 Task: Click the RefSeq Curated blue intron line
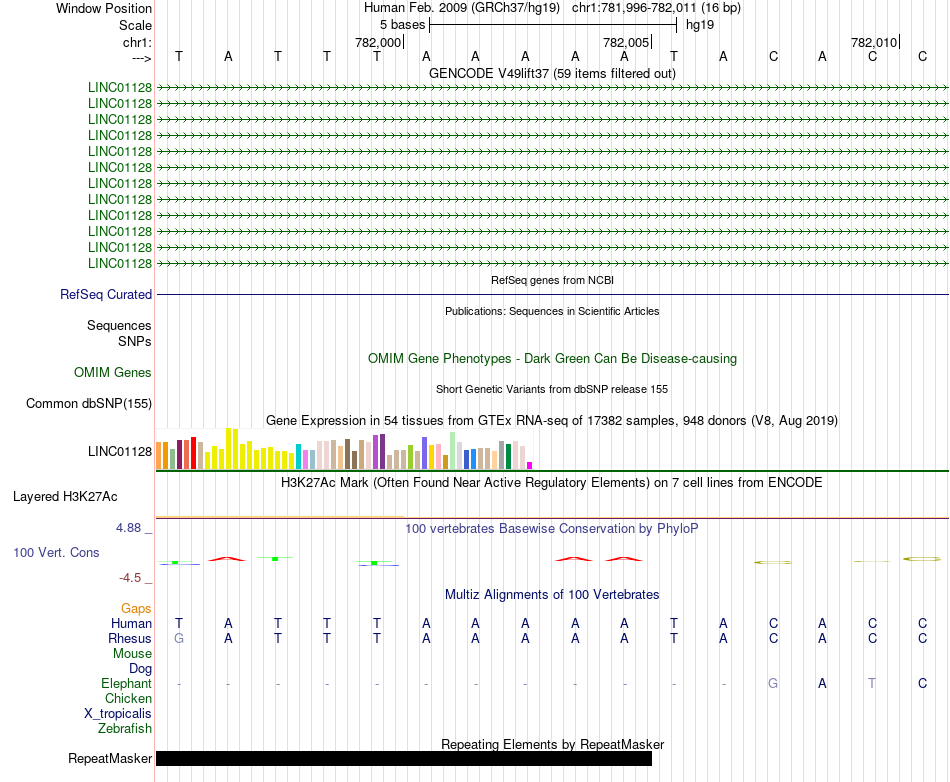point(552,294)
